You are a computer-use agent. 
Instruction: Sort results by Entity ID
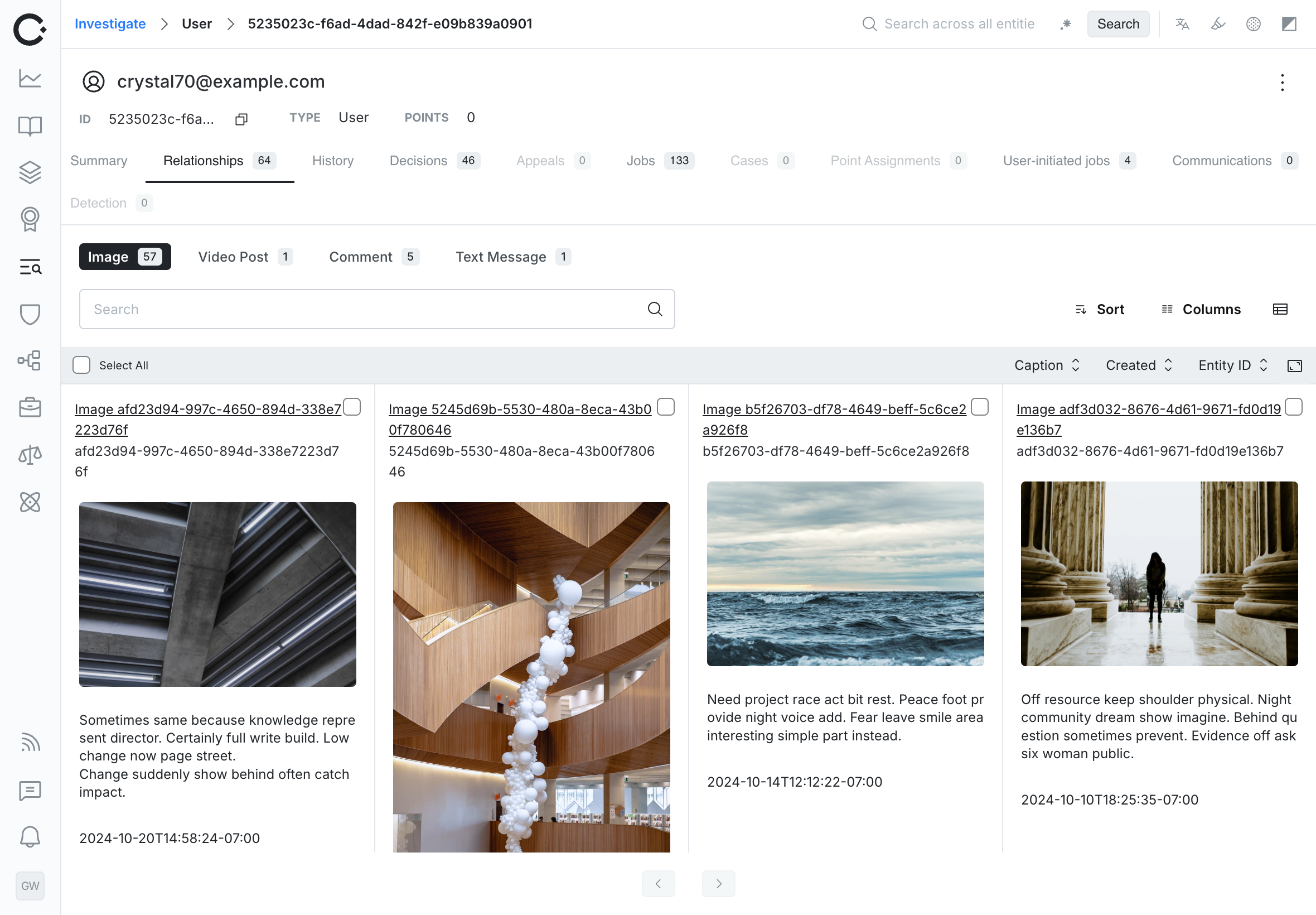tap(1232, 365)
